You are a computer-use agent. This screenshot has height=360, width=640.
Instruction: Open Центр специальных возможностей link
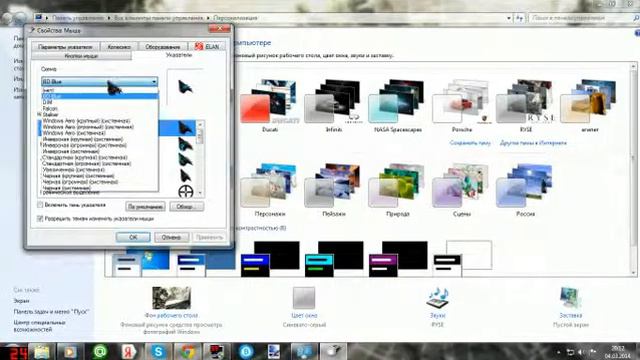[x=39, y=326]
